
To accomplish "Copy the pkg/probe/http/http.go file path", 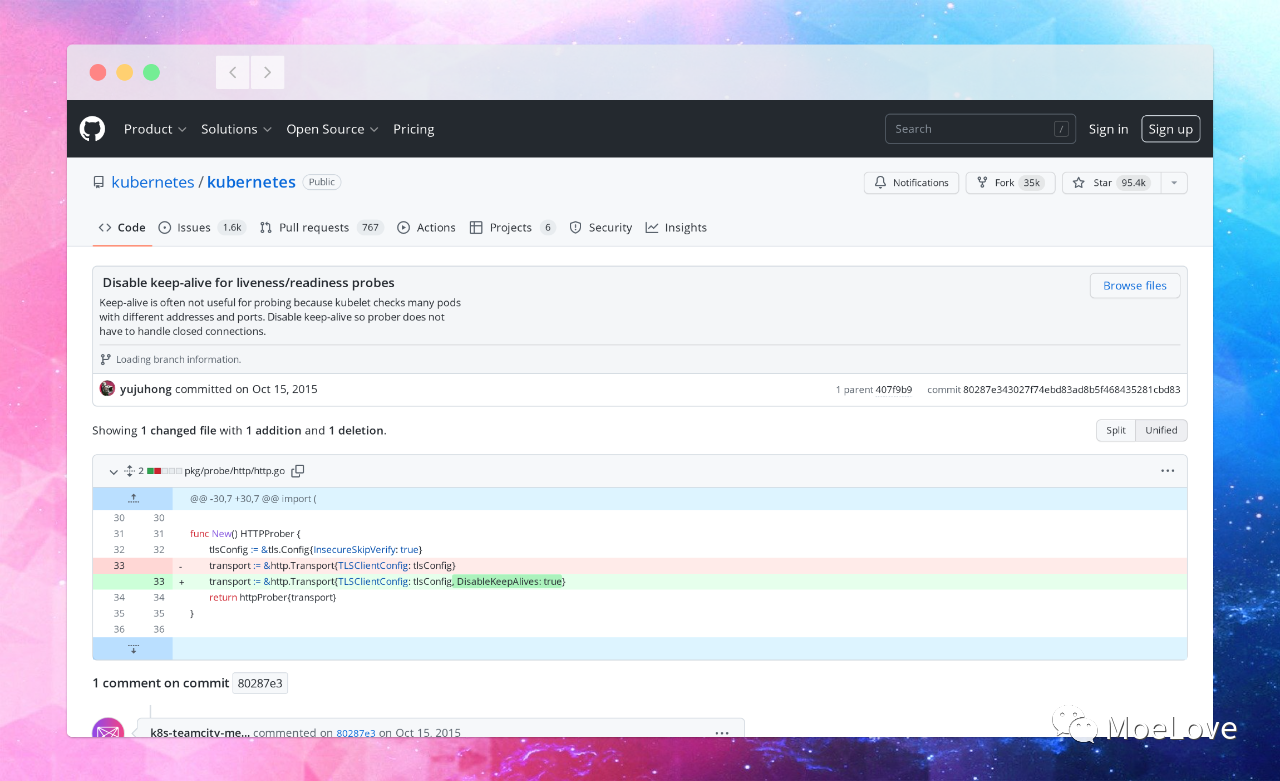I will 297,471.
